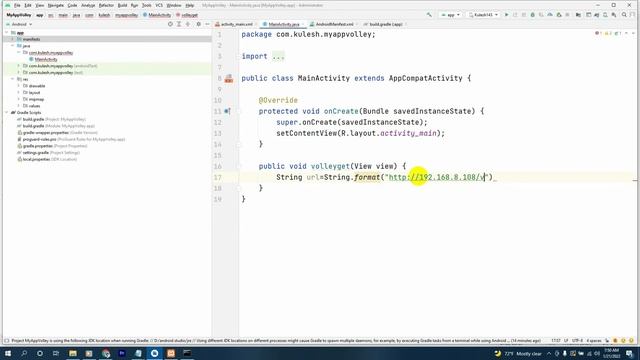
Task: Click the 4 spaces indent status entry
Action: pyautogui.click(x=594, y=340)
